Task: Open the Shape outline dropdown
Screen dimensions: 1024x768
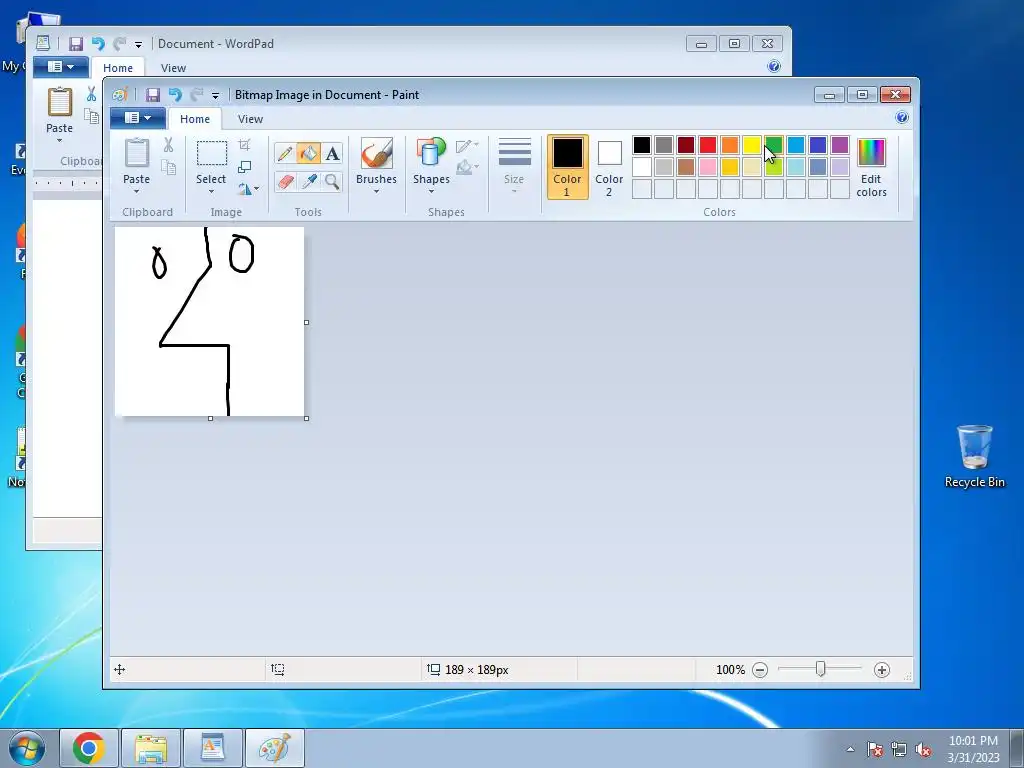Action: tap(468, 146)
